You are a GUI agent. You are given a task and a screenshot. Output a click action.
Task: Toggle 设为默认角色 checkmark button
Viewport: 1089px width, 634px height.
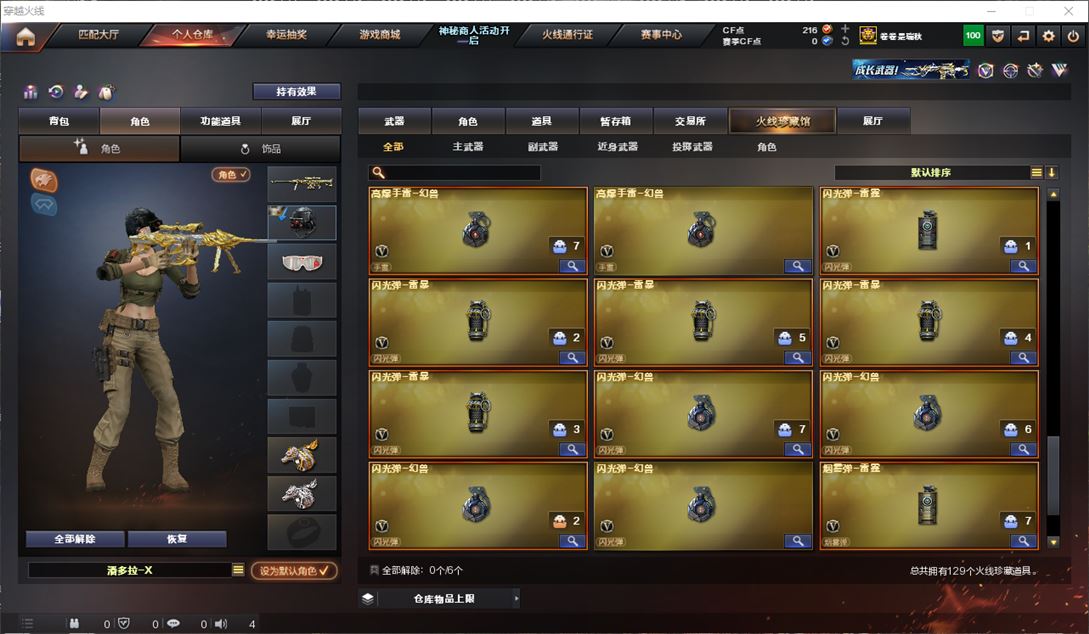pyautogui.click(x=294, y=570)
